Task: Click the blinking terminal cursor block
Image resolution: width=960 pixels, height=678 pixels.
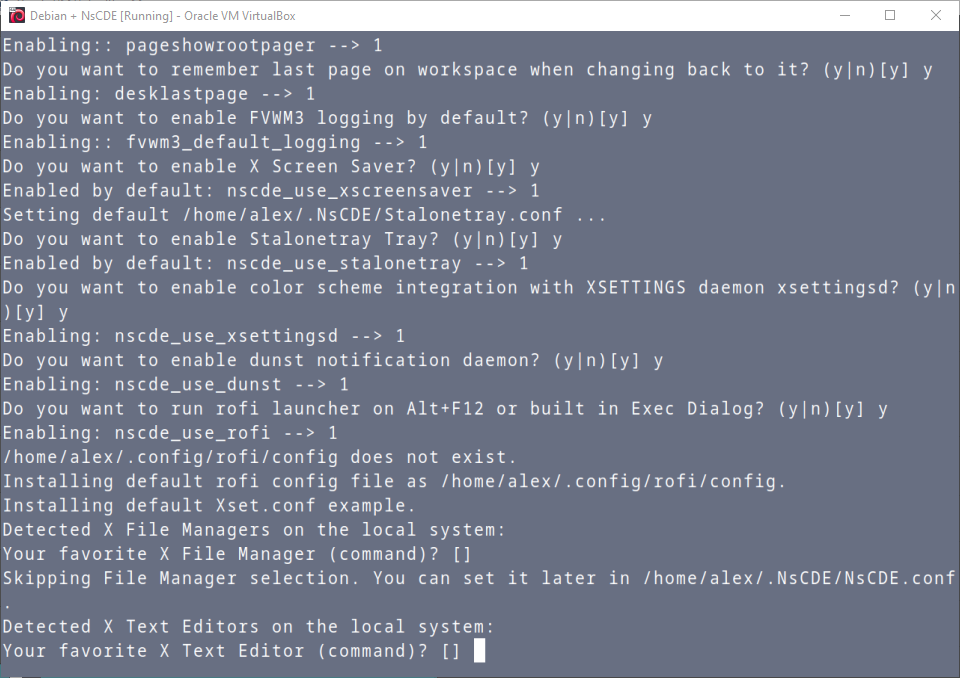Action: 479,651
